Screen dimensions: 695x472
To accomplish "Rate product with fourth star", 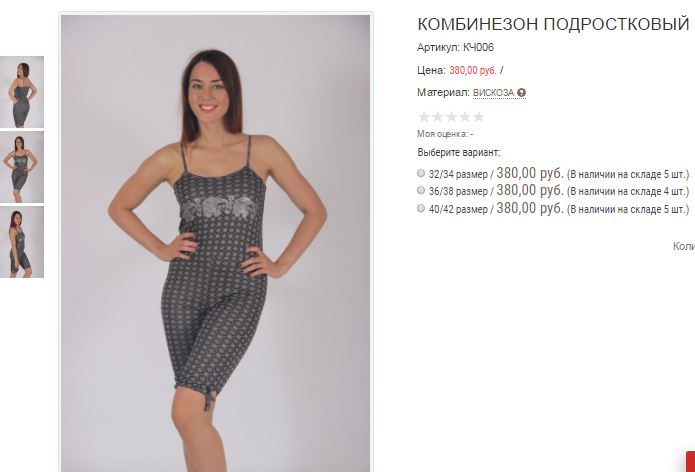I will click(465, 117).
